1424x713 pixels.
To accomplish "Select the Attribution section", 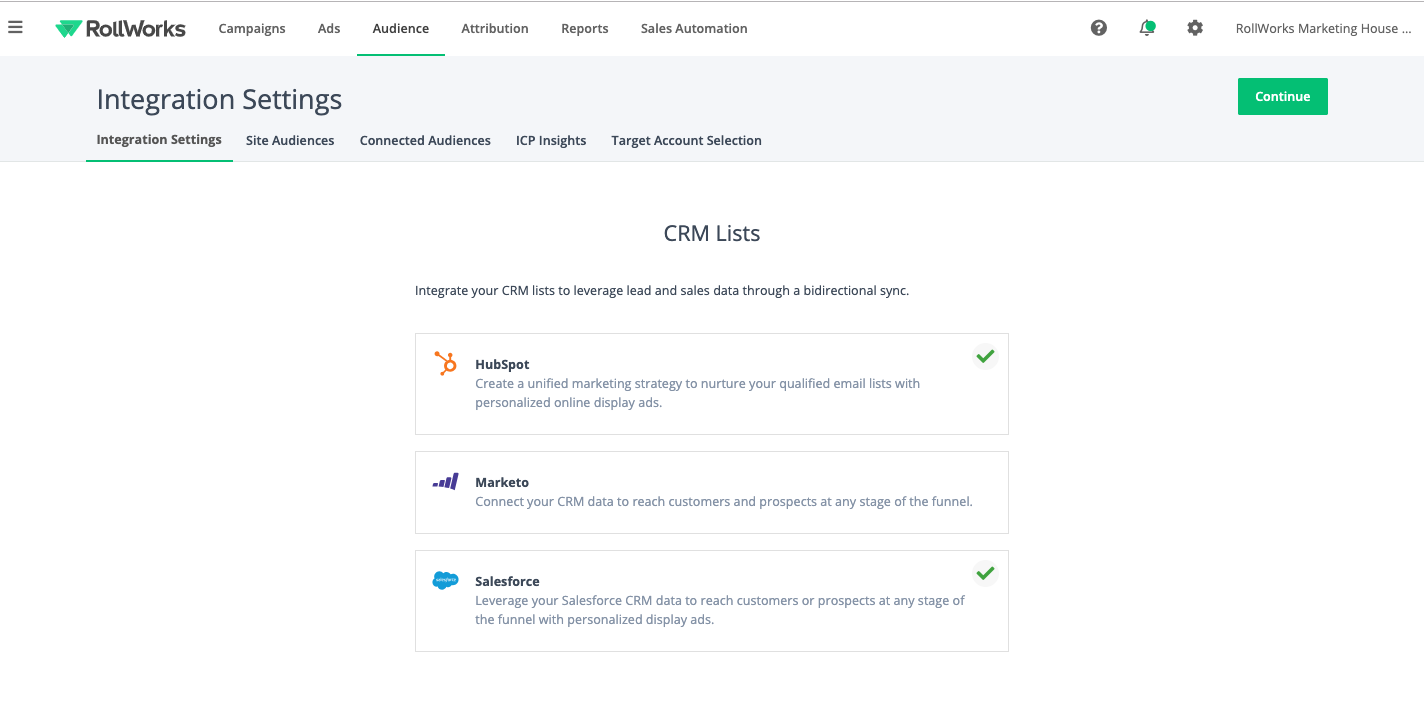I will tap(494, 28).
